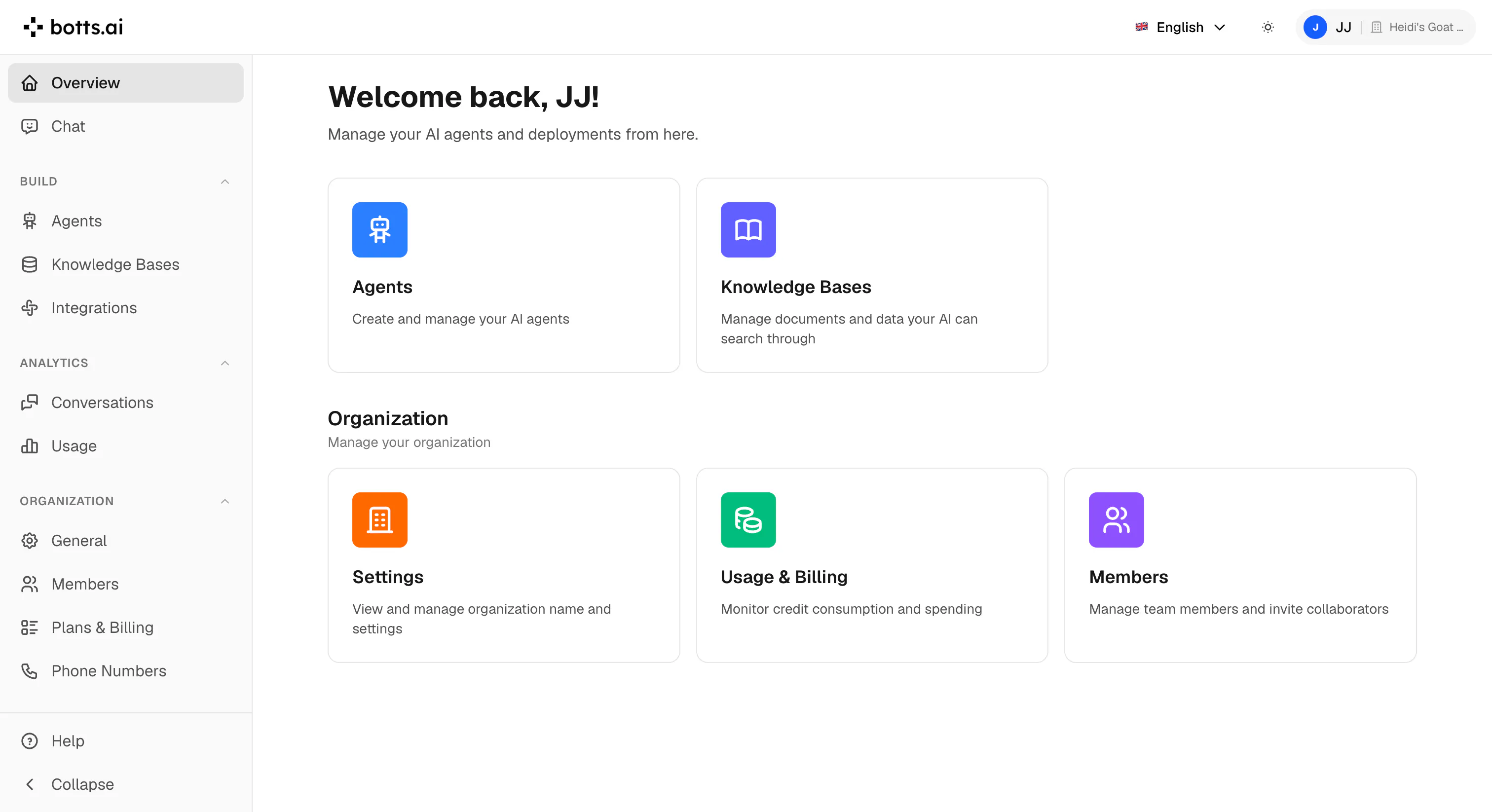The image size is (1492, 812).
Task: Click the Integrations puzzle icon in sidebar
Action: click(30, 308)
